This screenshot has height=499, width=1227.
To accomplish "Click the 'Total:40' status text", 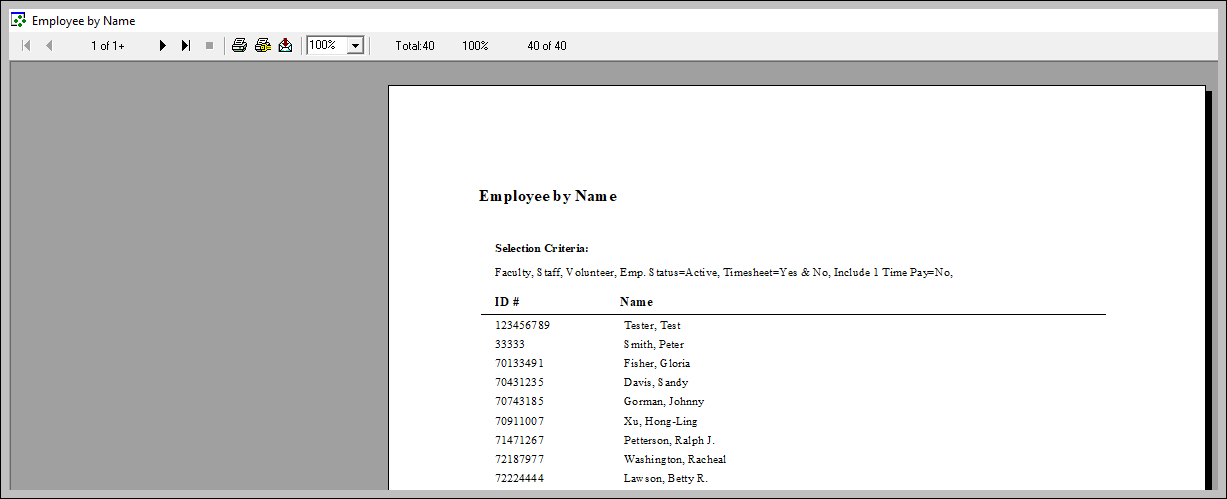I will (415, 46).
